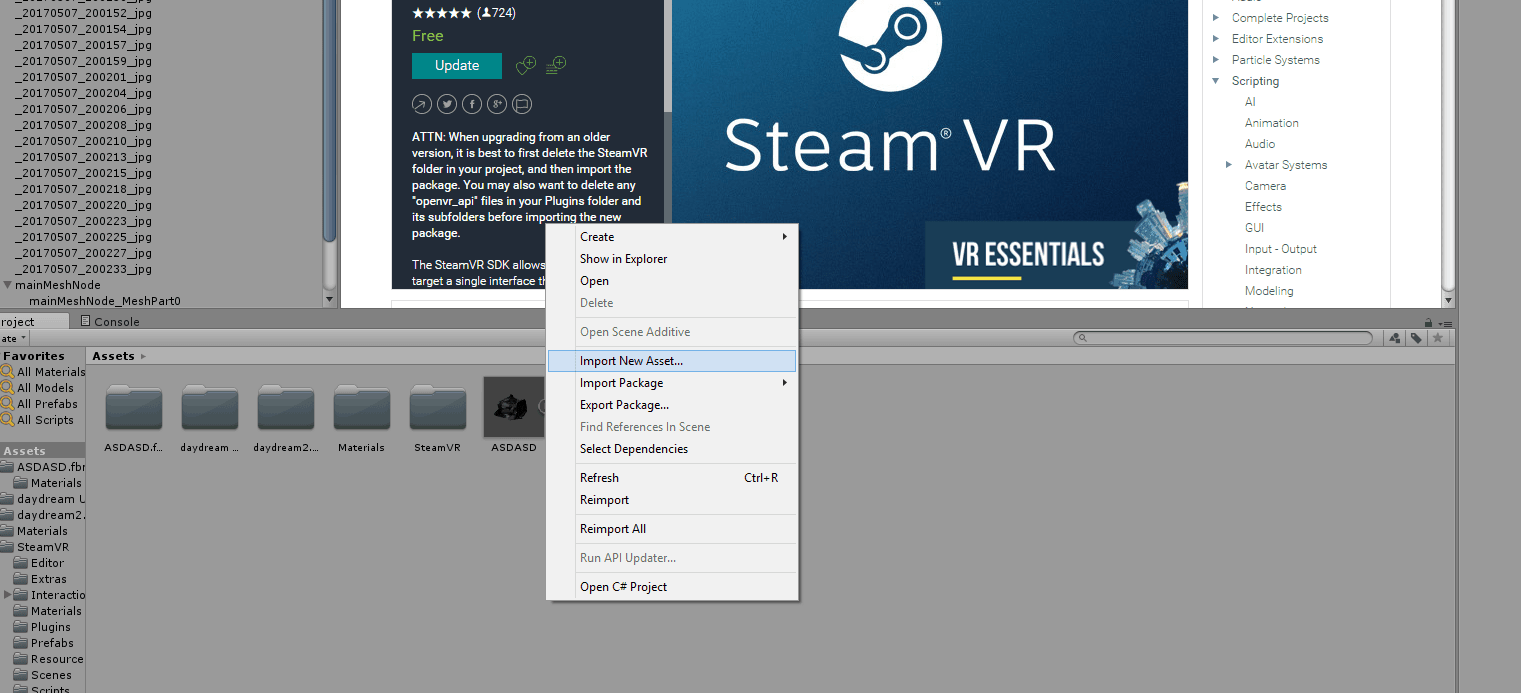The height and width of the screenshot is (693, 1521).
Task: Select _20170507_200233_jpg in hierarchy
Action: click(83, 269)
